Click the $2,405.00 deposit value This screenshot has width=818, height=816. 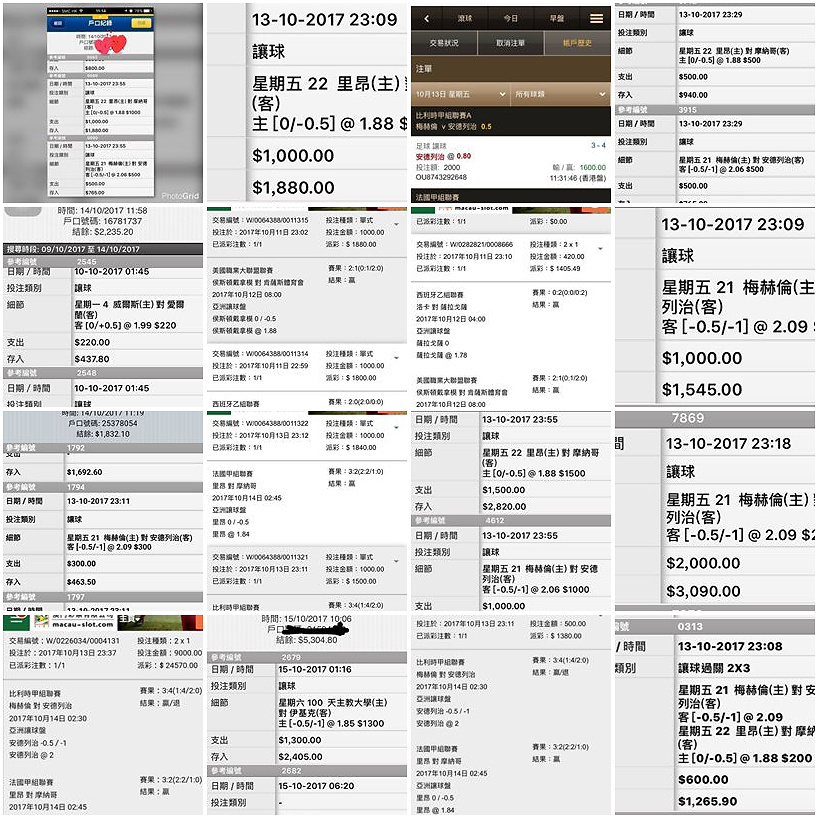300,757
